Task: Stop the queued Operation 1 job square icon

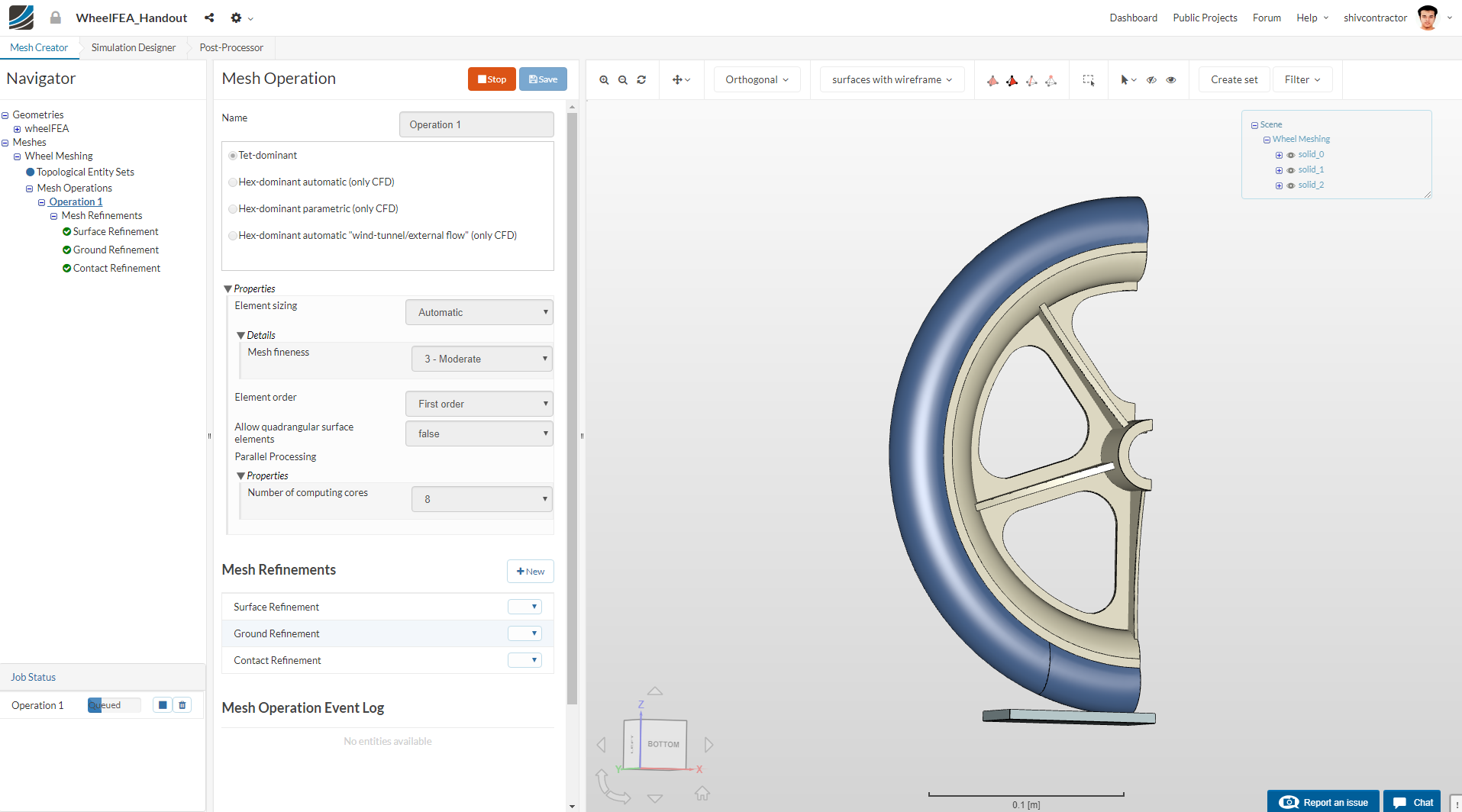Action: (x=163, y=705)
